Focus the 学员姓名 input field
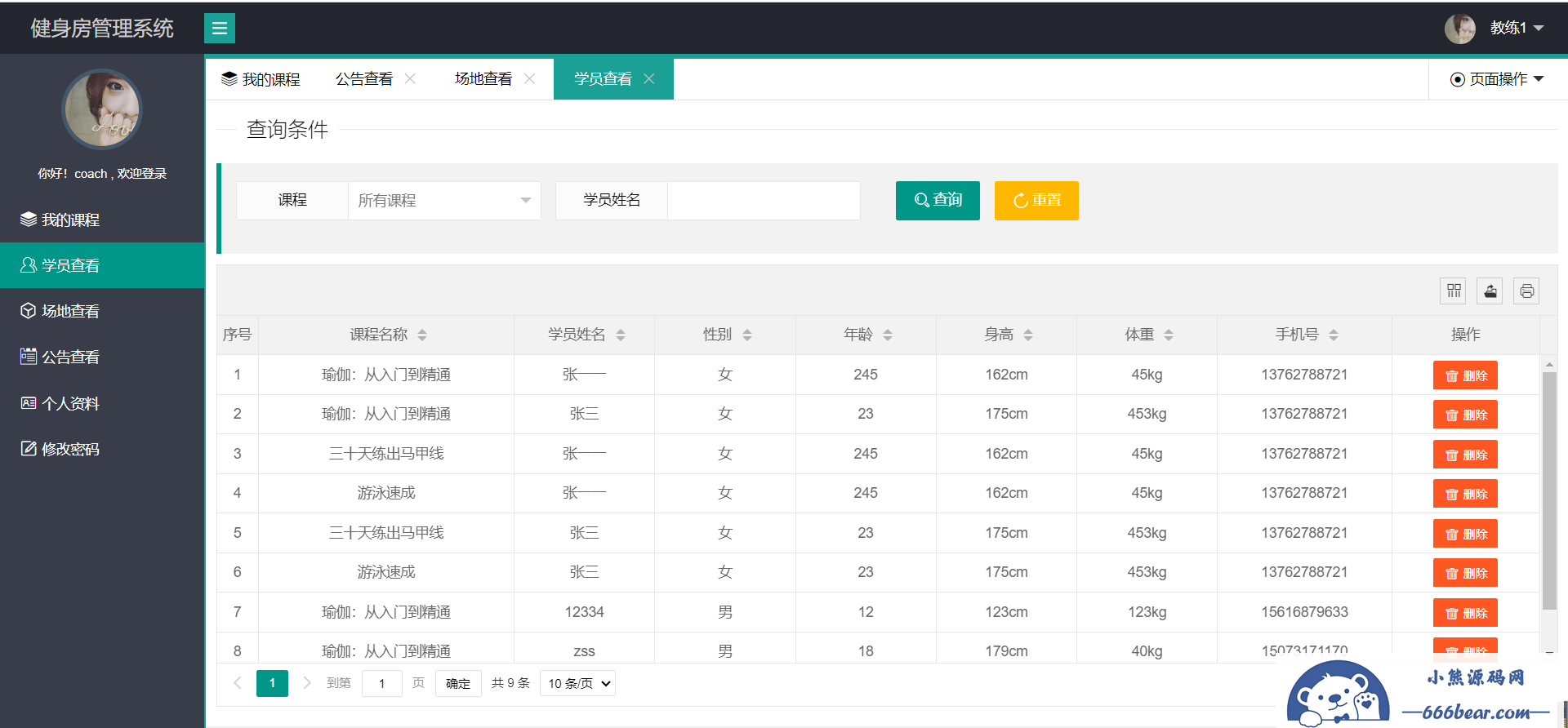 click(764, 201)
